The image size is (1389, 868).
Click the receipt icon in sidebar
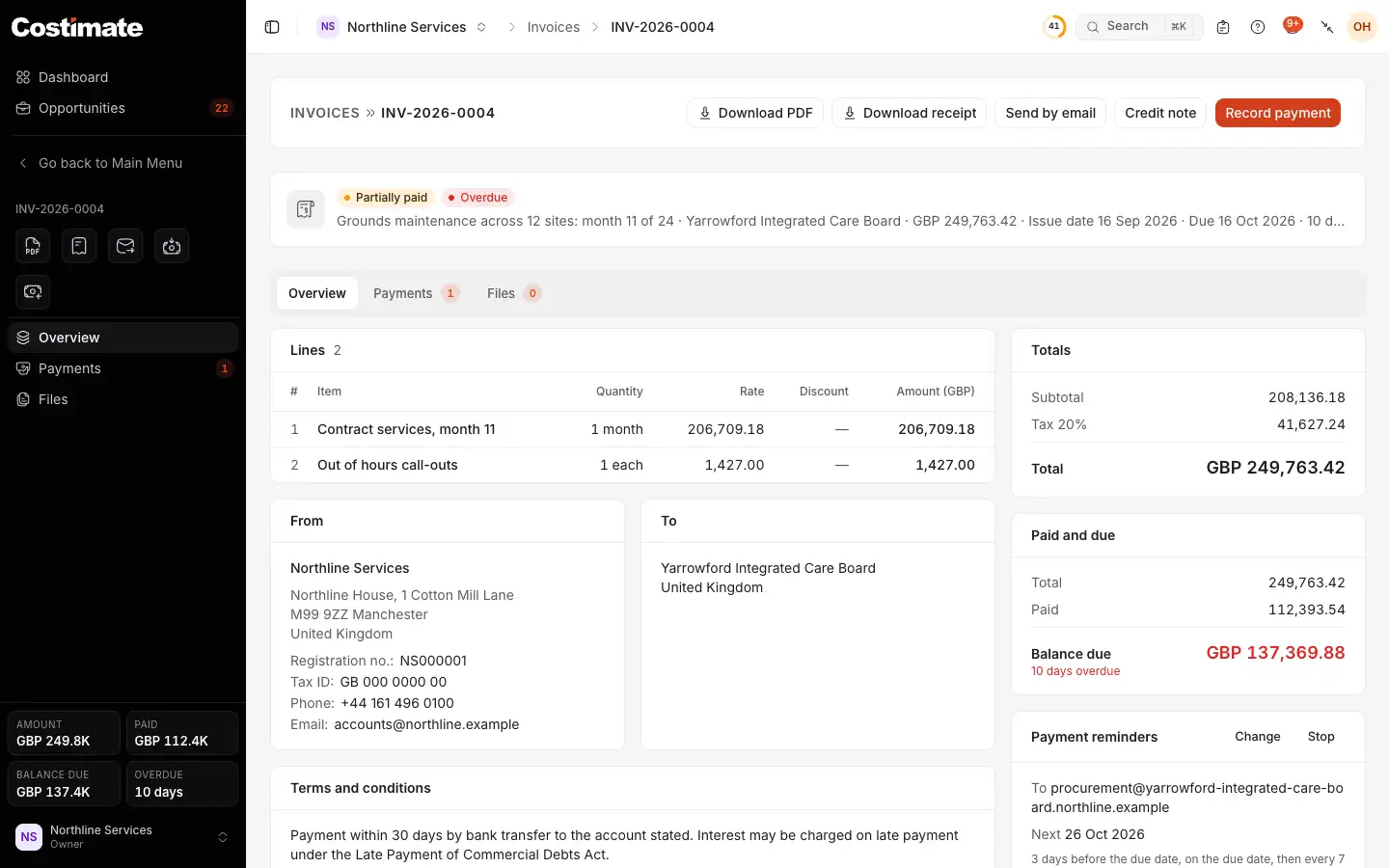79,246
